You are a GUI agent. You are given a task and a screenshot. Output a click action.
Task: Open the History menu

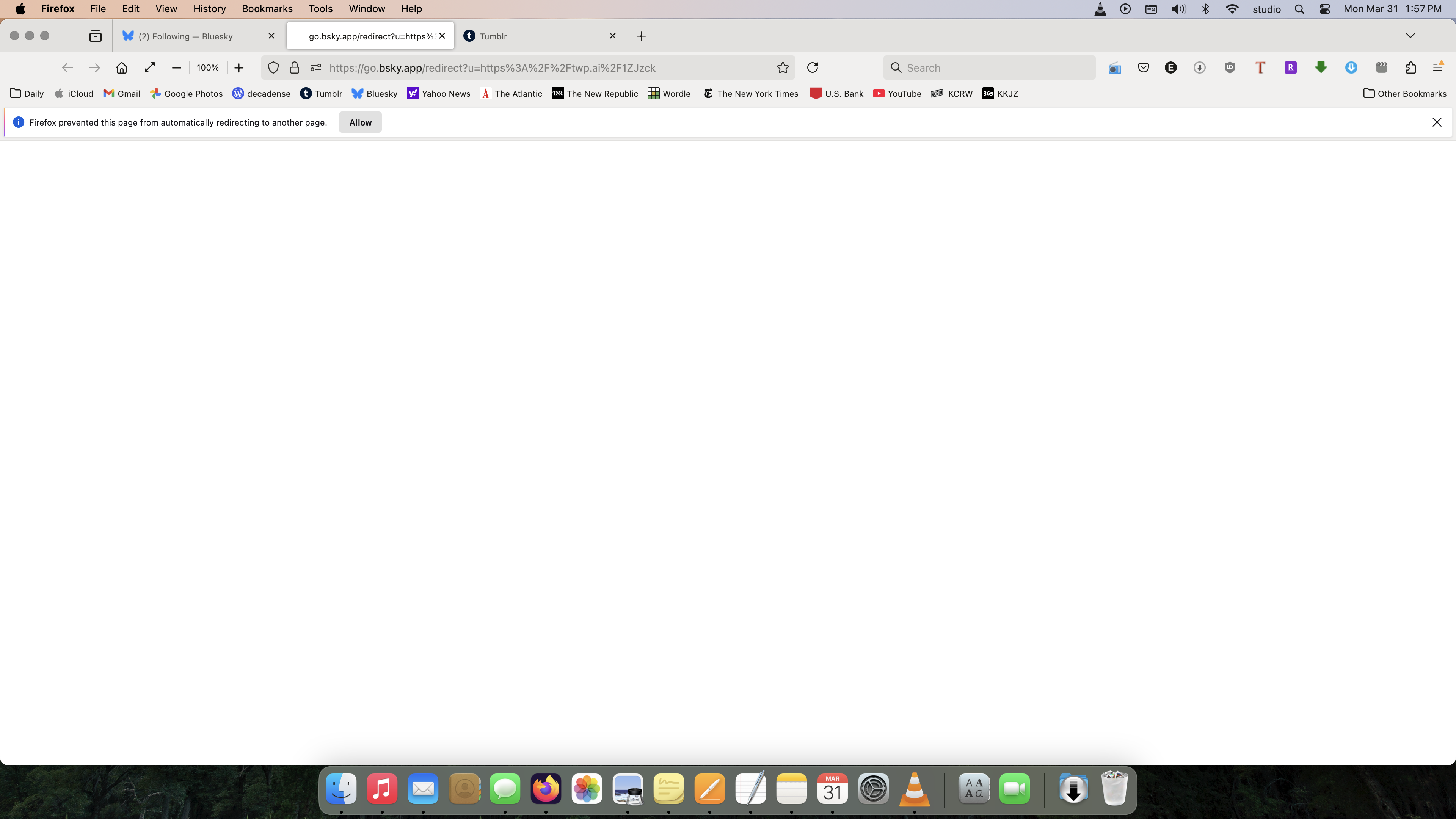pos(209,8)
